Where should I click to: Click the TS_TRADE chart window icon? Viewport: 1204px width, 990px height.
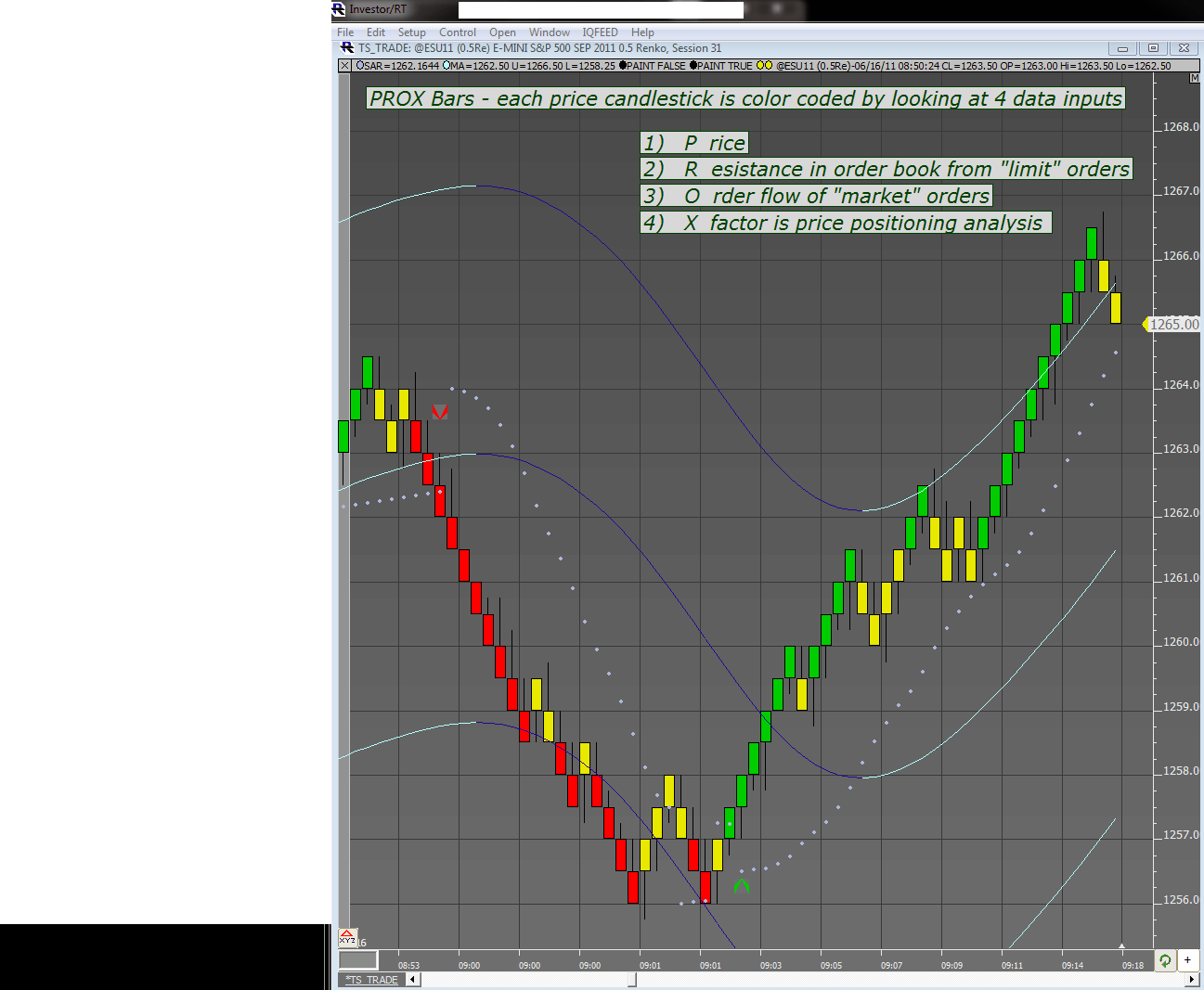tap(347, 48)
